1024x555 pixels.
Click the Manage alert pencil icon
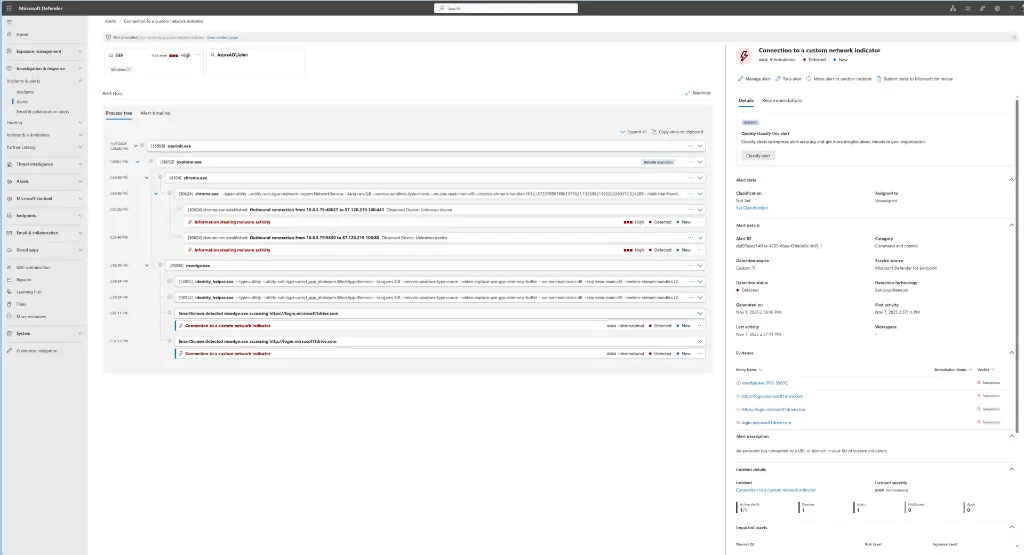click(x=741, y=78)
